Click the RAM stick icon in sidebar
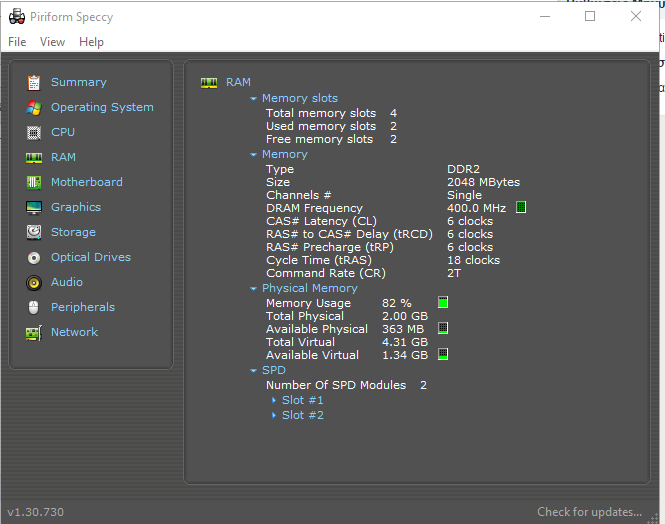665x524 pixels. coord(34,158)
